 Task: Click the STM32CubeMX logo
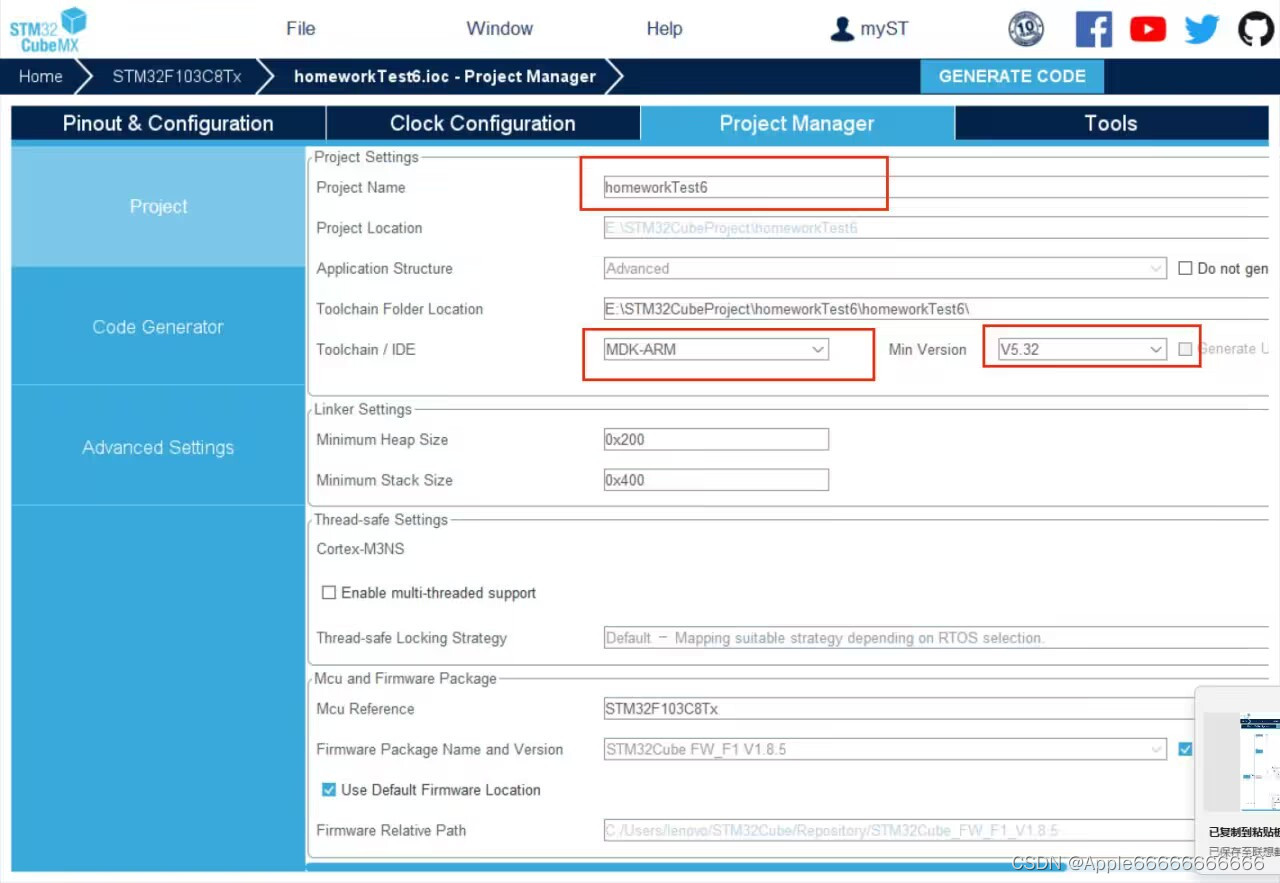coord(48,29)
